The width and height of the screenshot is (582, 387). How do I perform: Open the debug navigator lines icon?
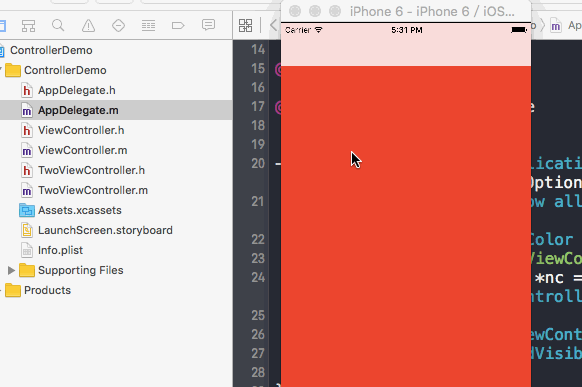[x=148, y=26]
